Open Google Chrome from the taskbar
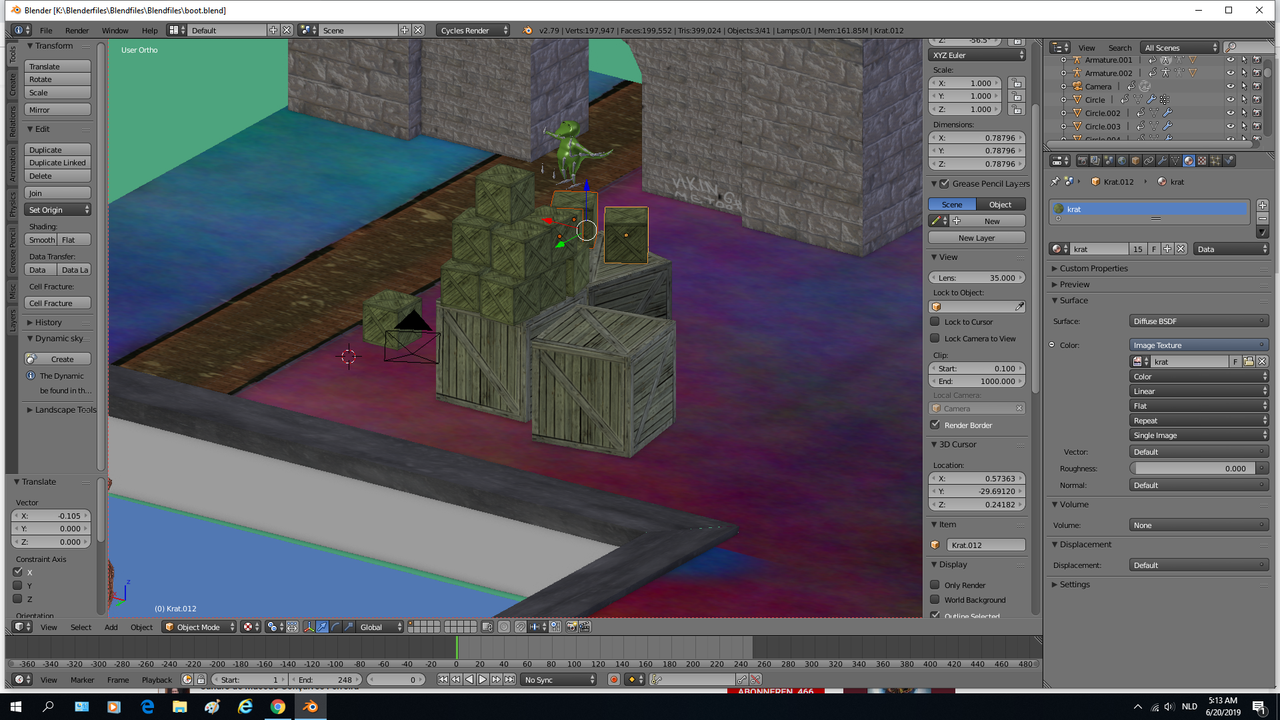The height and width of the screenshot is (720, 1280). (x=278, y=707)
